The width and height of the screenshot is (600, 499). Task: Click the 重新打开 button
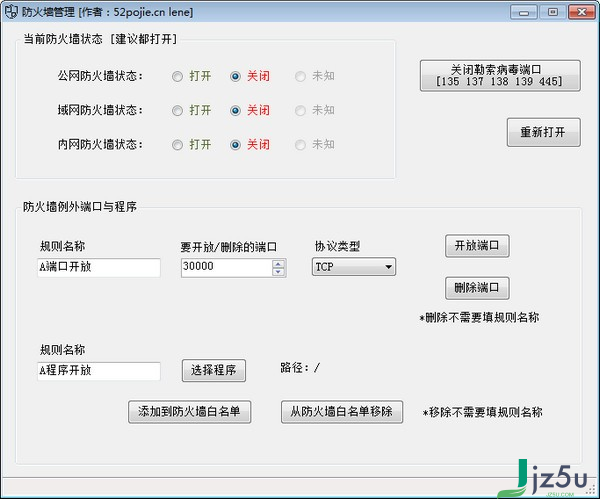click(x=543, y=132)
